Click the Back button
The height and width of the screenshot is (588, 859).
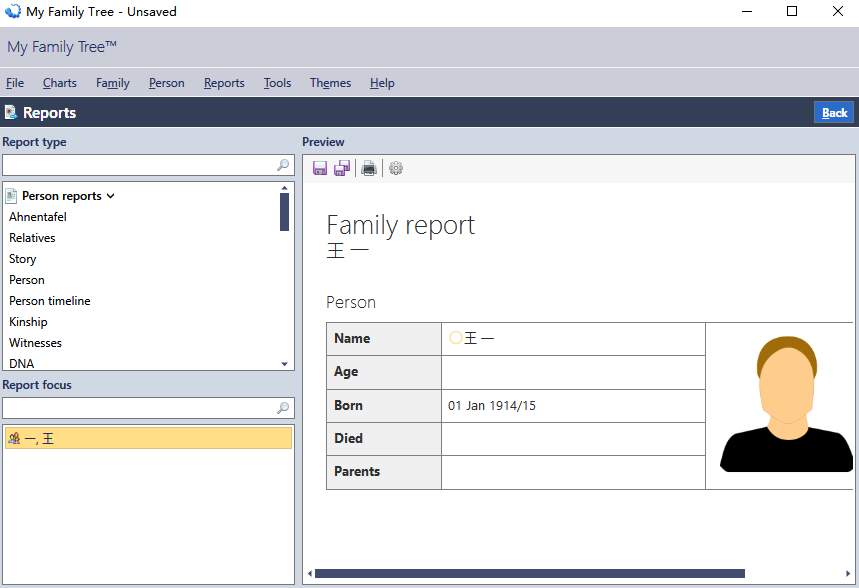pos(834,112)
